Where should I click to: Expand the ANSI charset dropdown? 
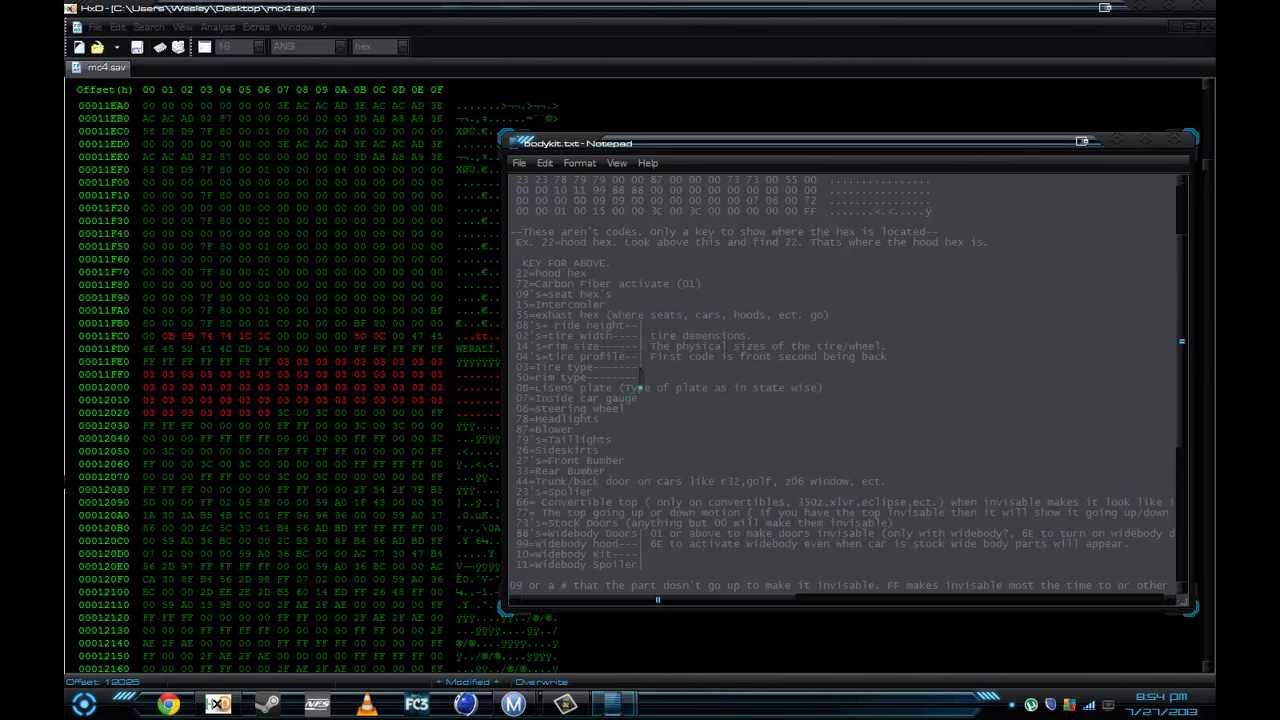[x=340, y=47]
